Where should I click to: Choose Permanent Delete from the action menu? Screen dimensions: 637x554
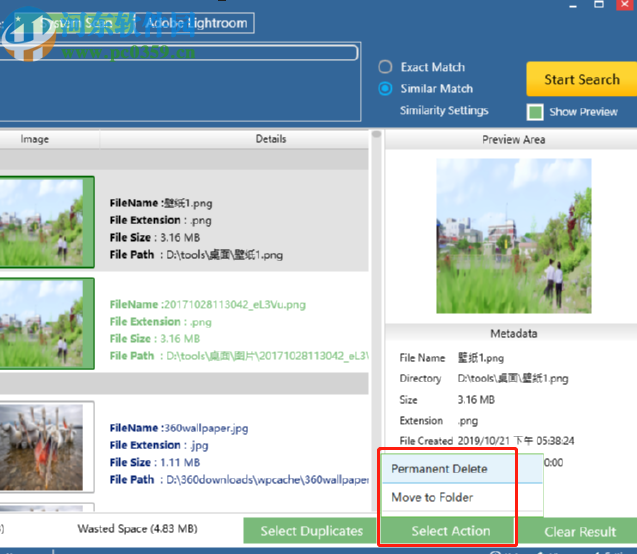click(x=462, y=469)
